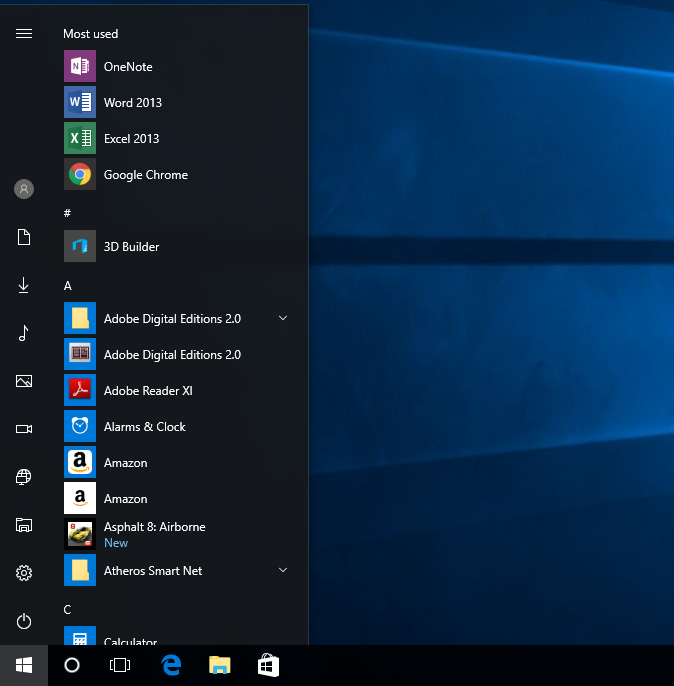Launch the Google Chrome icon
Viewport: 674px width, 686px height.
click(x=80, y=174)
